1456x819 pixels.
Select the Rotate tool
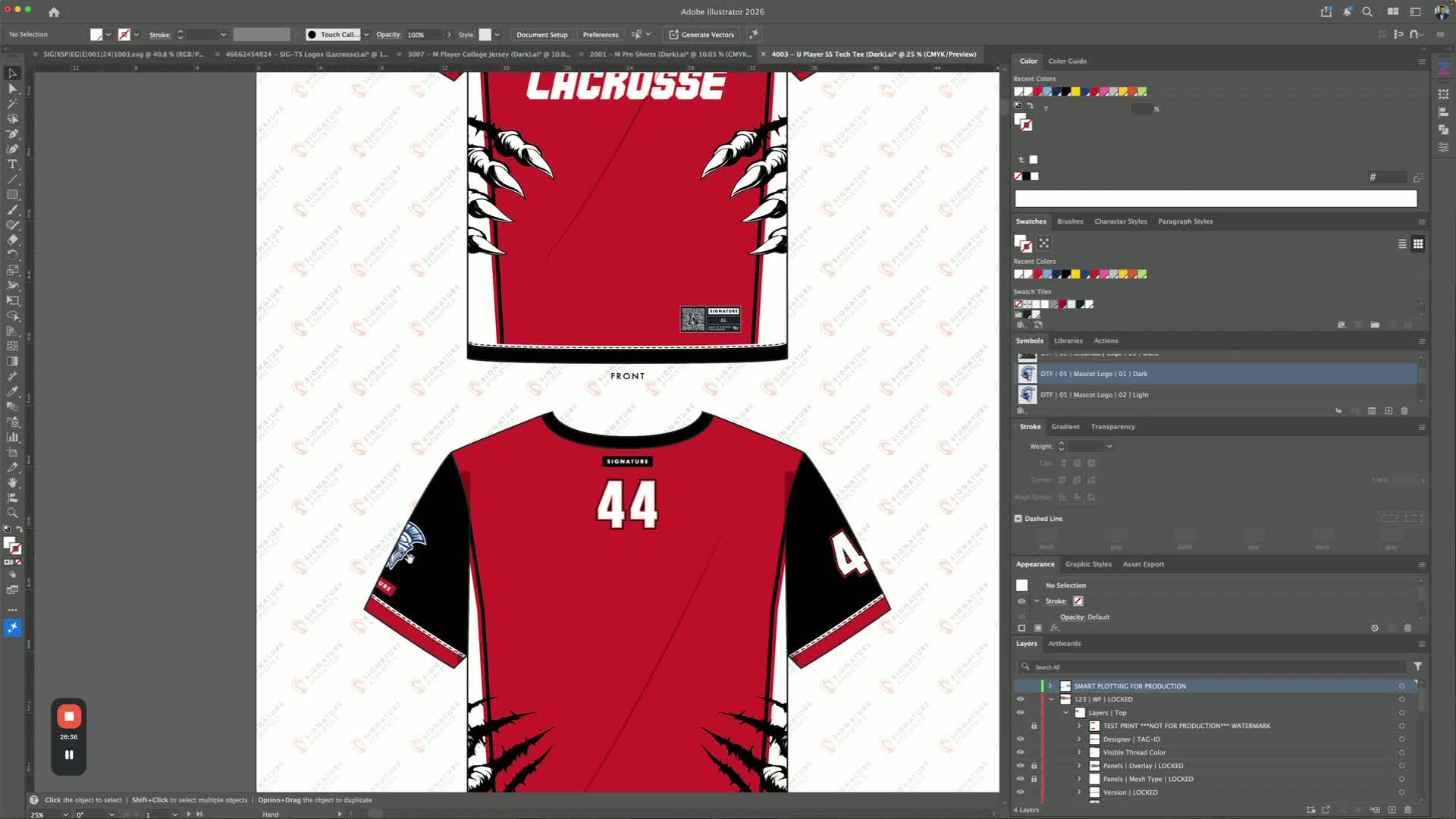12,256
